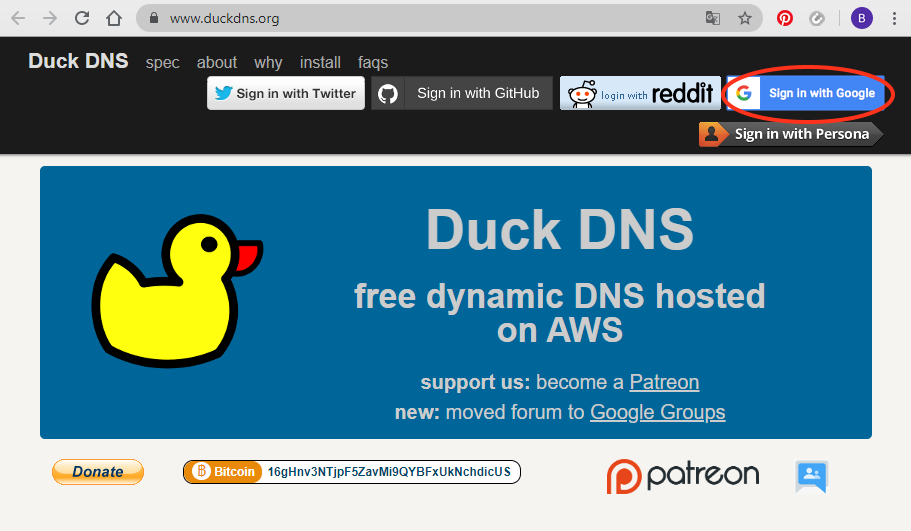Click the 'free dynamic DNS hosted on AWS' text
Image resolution: width=911 pixels, height=531 pixels.
[560, 313]
